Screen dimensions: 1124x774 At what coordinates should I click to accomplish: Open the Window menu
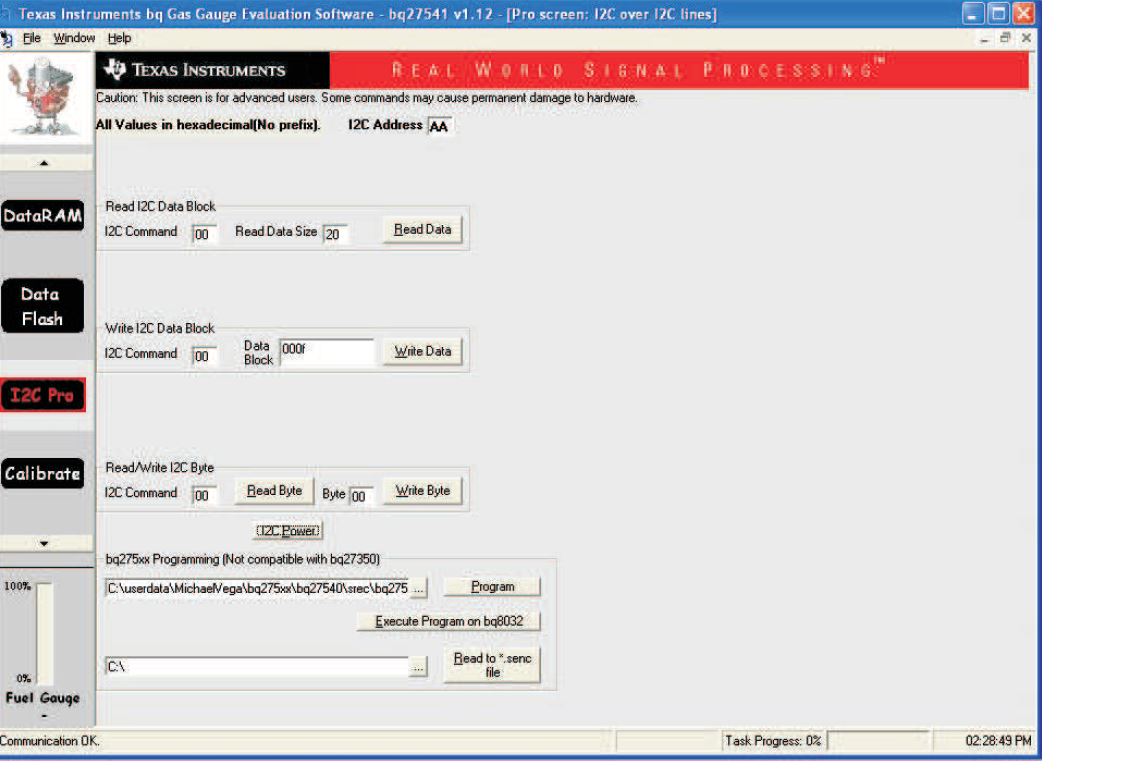(x=74, y=38)
